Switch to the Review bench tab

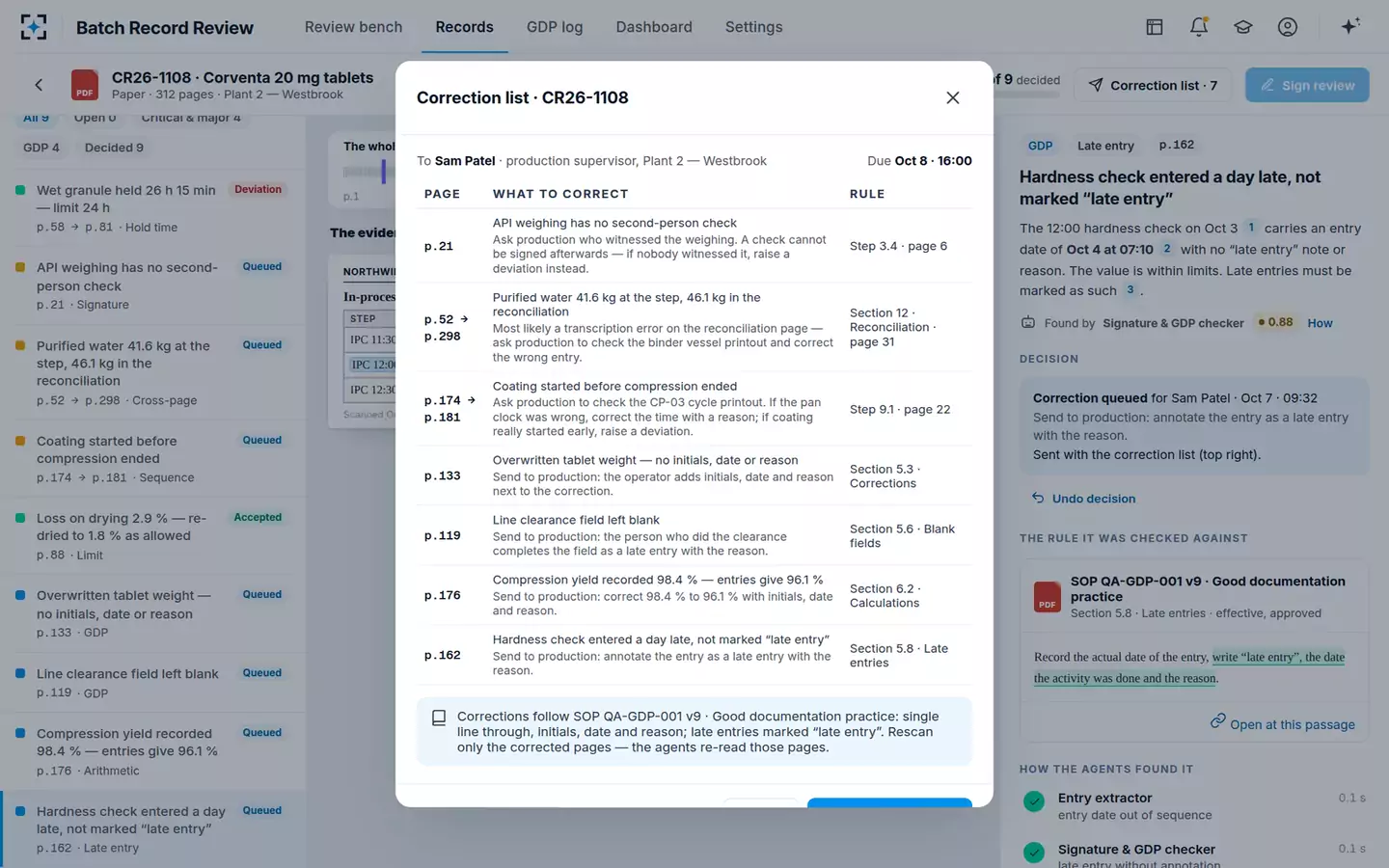pos(353,27)
